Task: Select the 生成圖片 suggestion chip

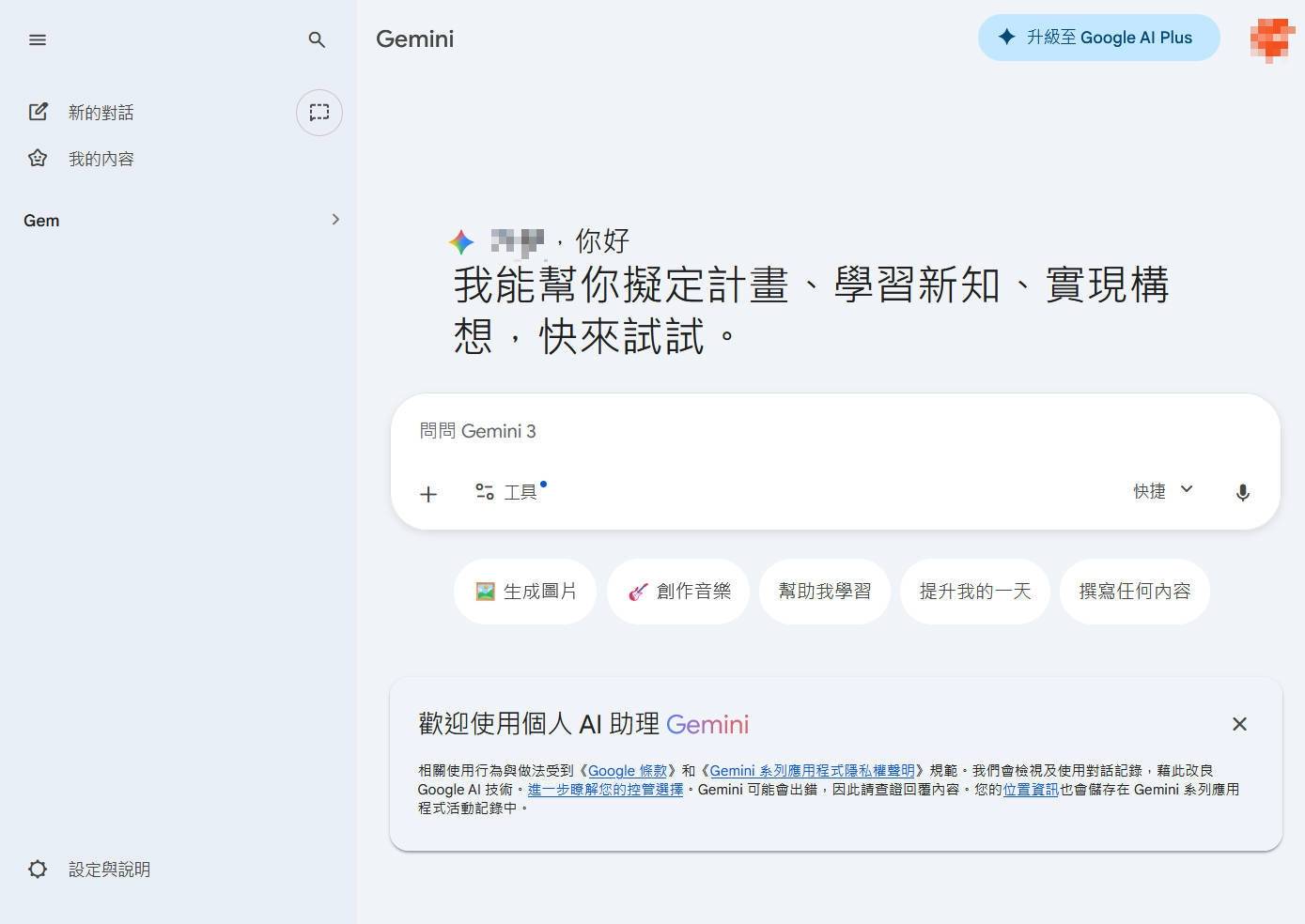Action: click(x=525, y=592)
